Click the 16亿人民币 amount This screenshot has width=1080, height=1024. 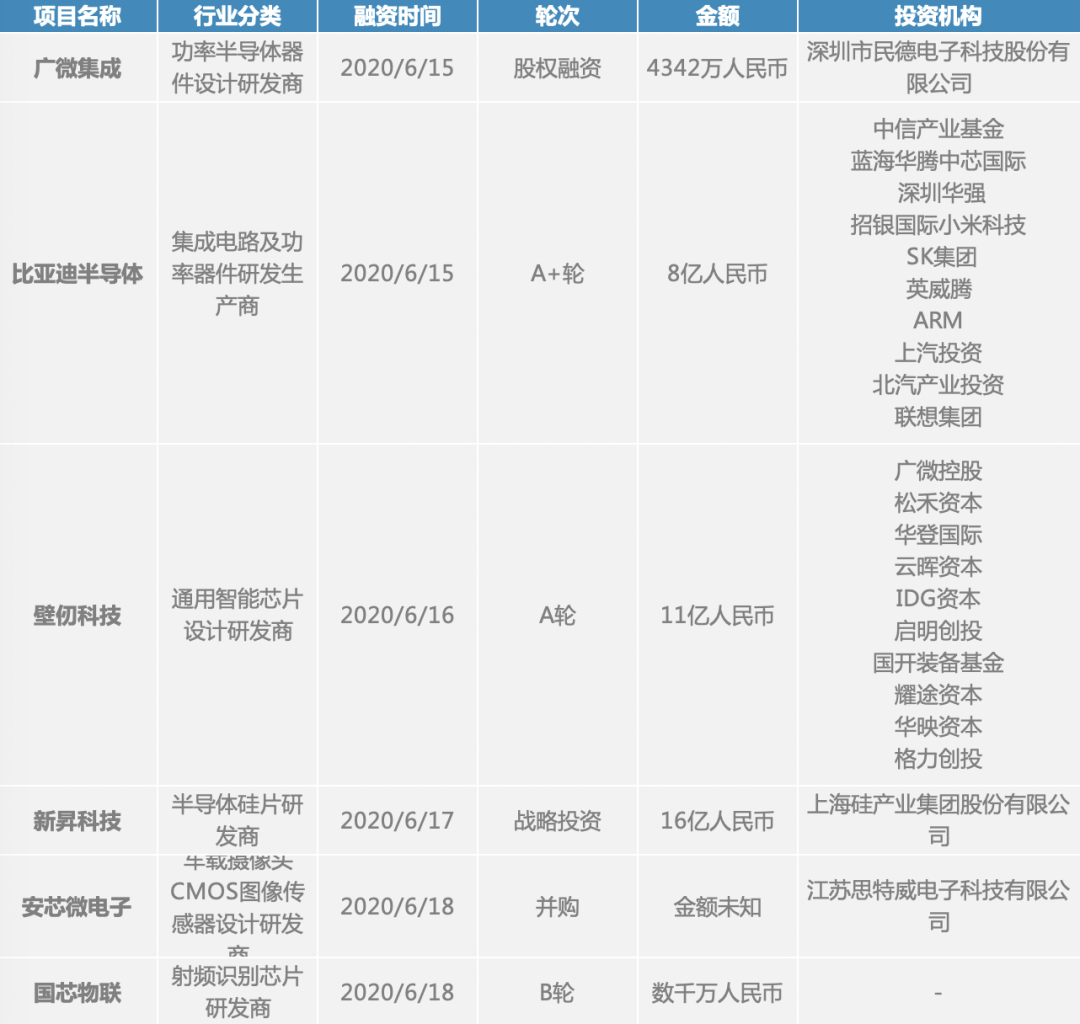pos(717,820)
